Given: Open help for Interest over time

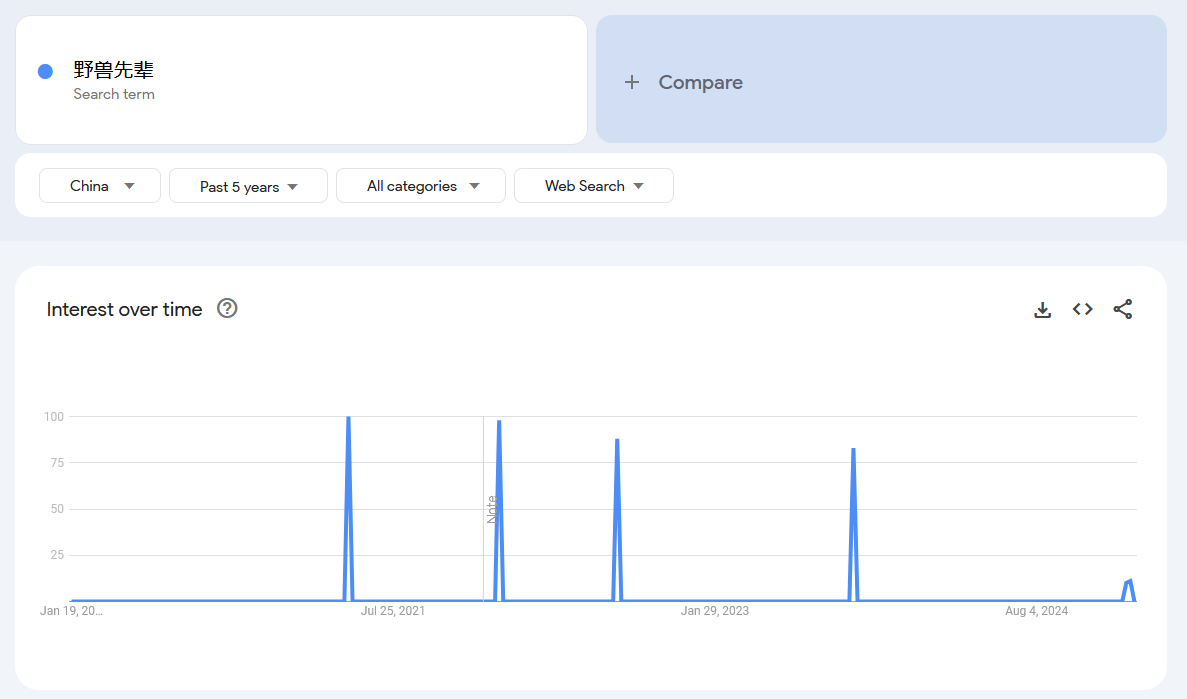Looking at the screenshot, I should pos(227,309).
